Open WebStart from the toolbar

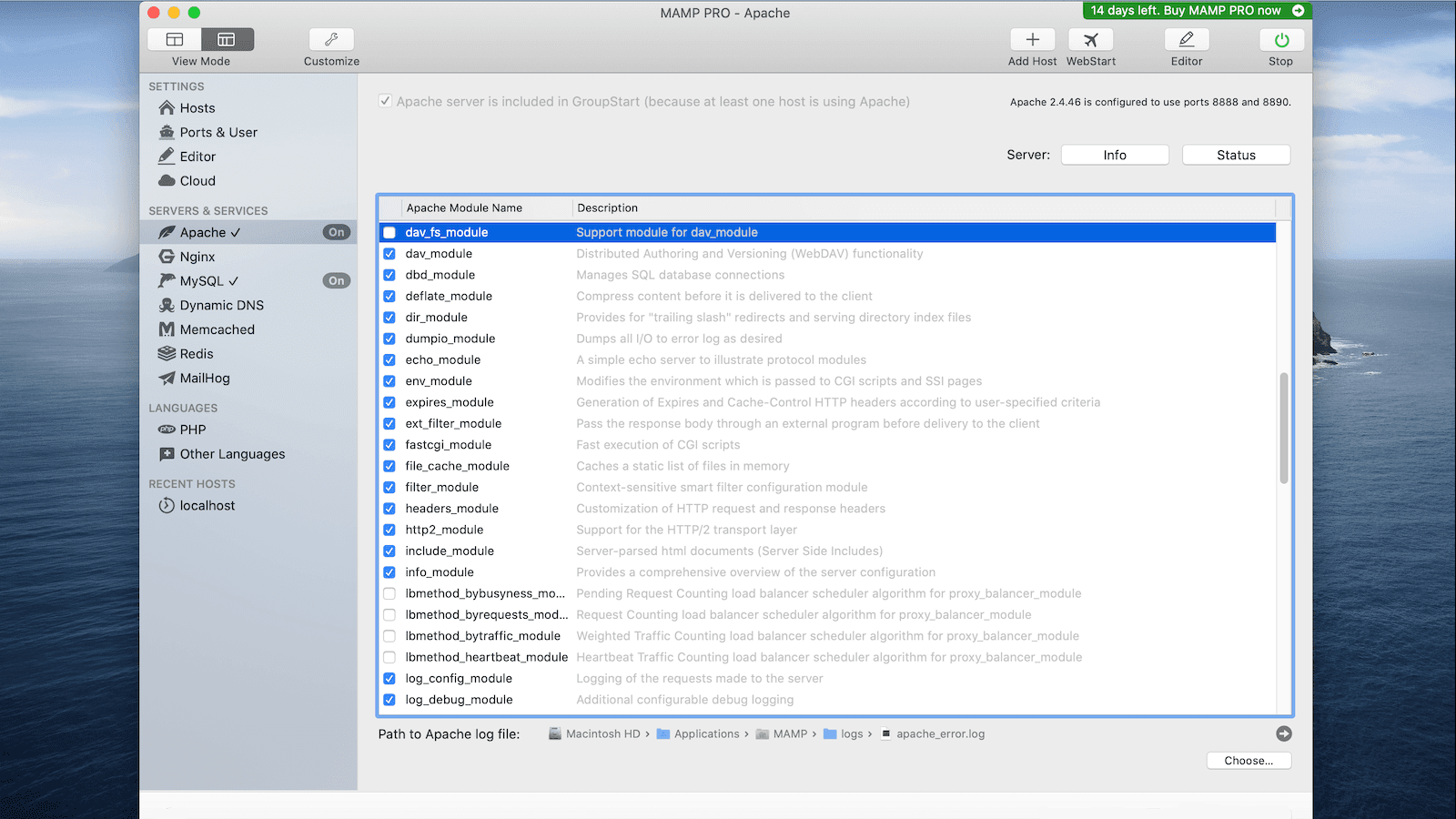(1090, 40)
